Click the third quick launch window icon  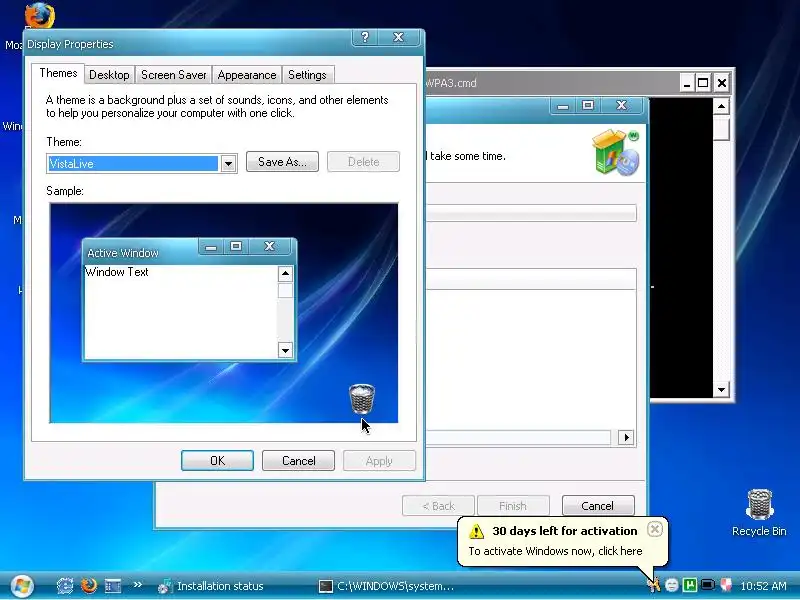(x=113, y=586)
